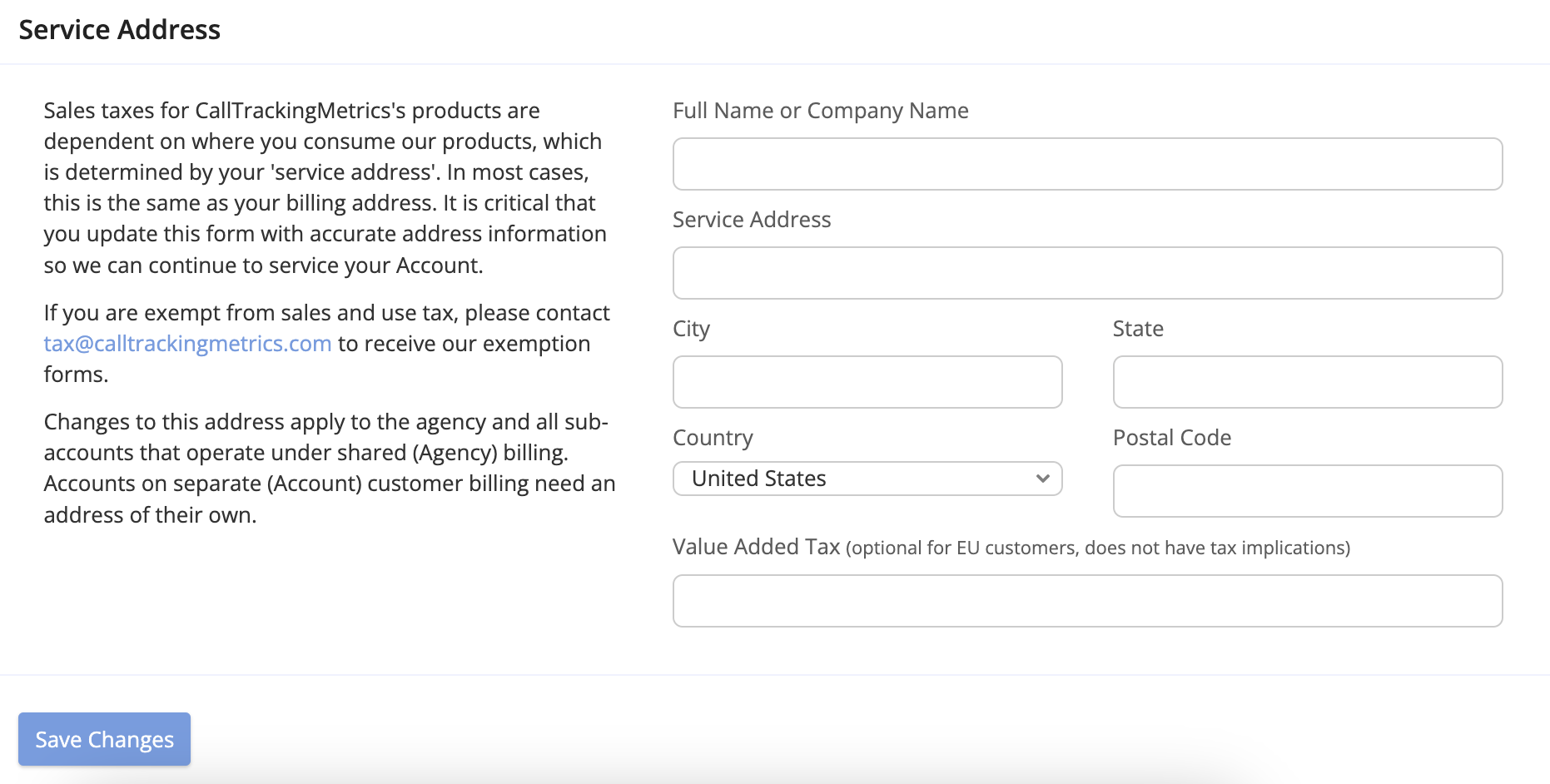Focus the Service Address text input box

[1087, 273]
